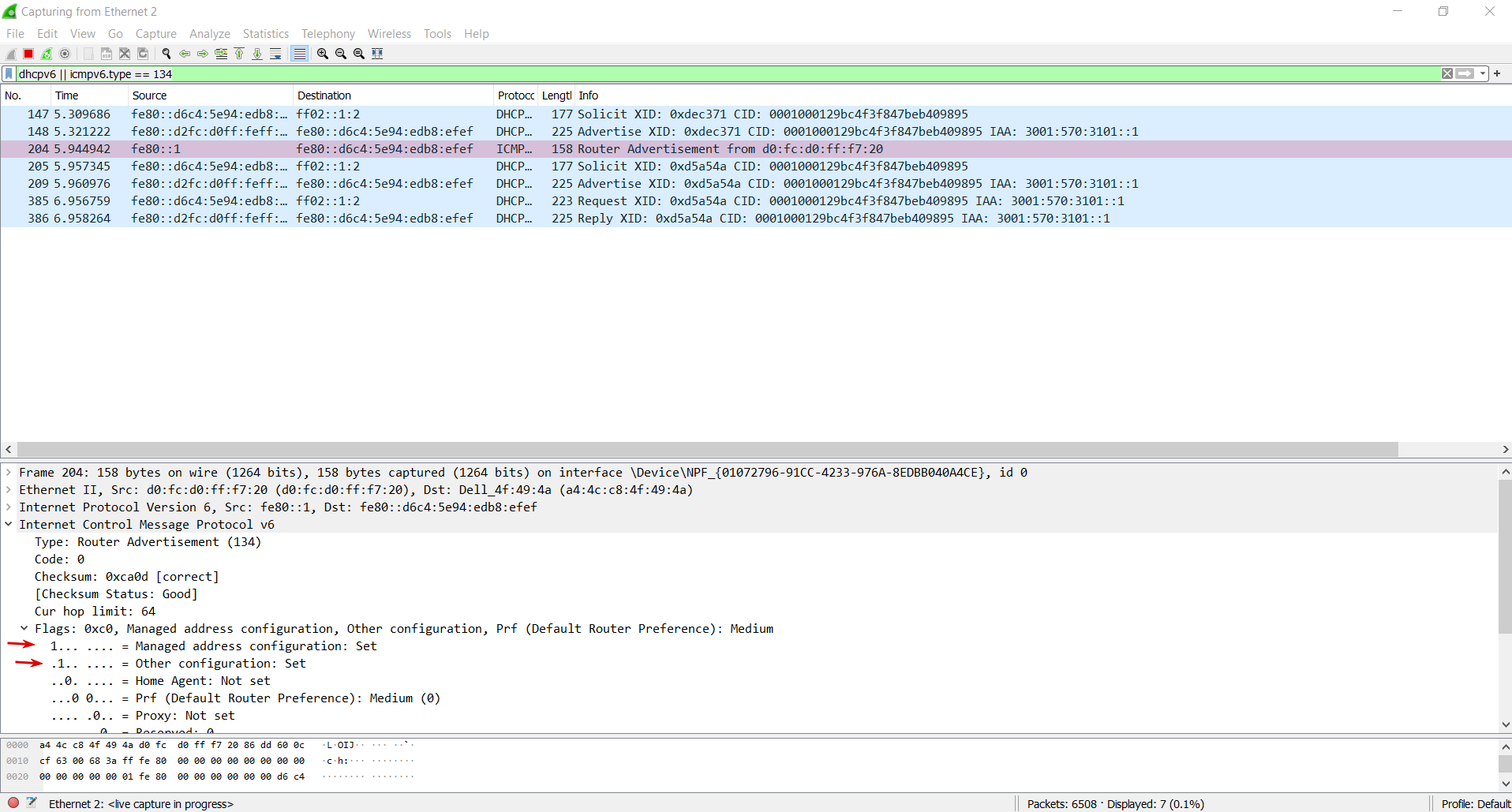
Task: Apply the display filter arrow button
Action: tap(1465, 73)
